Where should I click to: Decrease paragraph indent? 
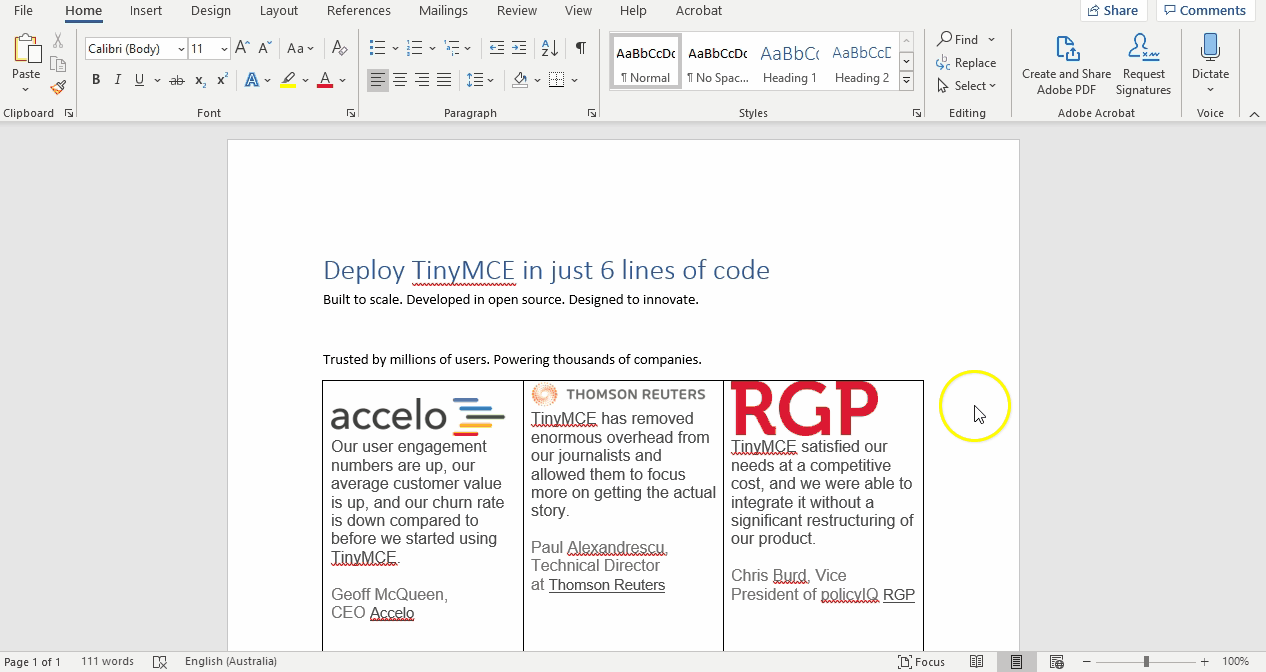[497, 48]
